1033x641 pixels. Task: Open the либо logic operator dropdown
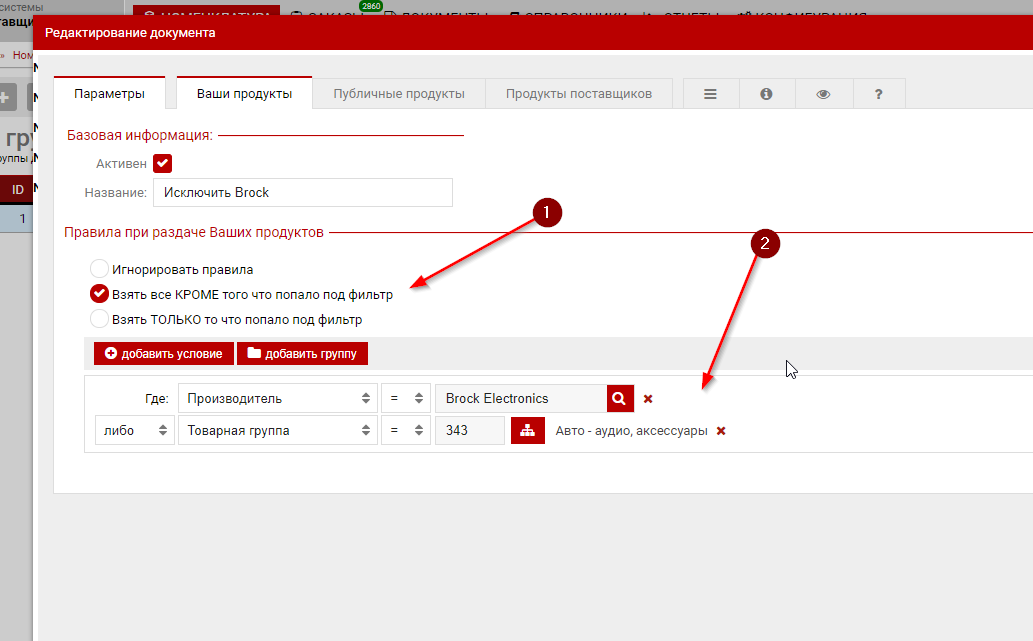(x=133, y=430)
